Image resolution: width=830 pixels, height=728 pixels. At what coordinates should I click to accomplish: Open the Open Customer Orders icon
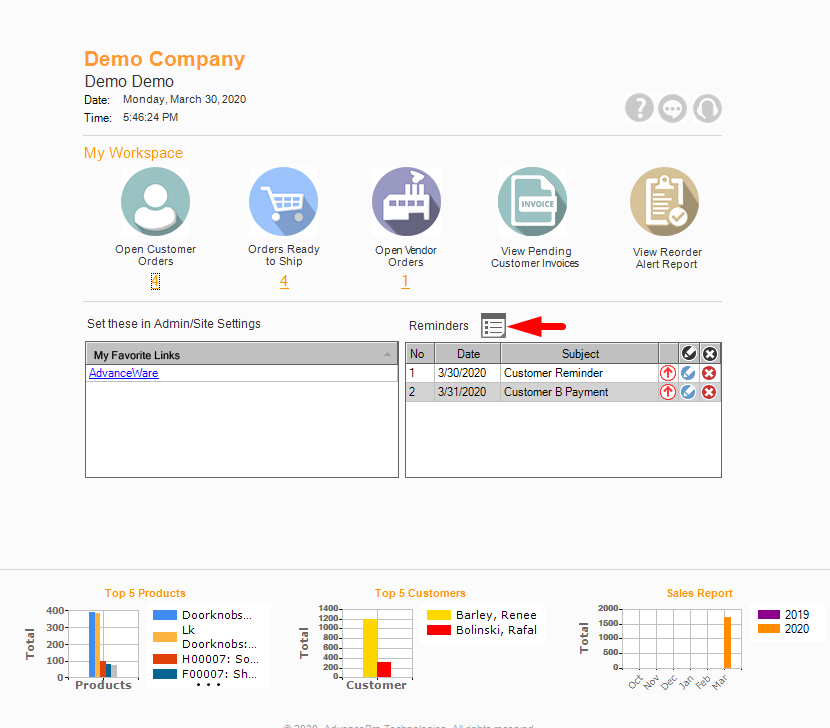(155, 202)
